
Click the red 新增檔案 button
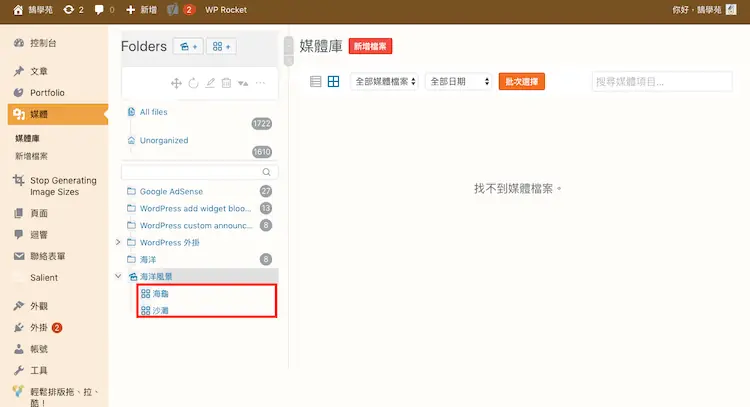370,46
